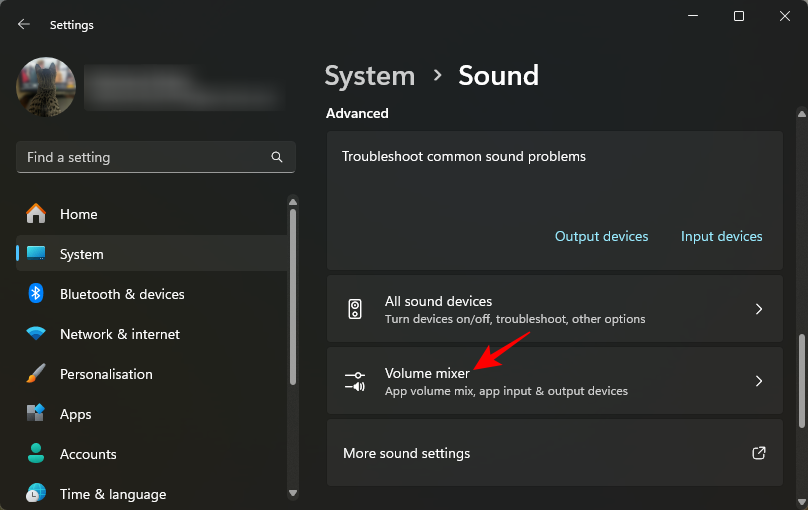Click the Volume mixer slider icon
The height and width of the screenshot is (510, 808).
[355, 381]
